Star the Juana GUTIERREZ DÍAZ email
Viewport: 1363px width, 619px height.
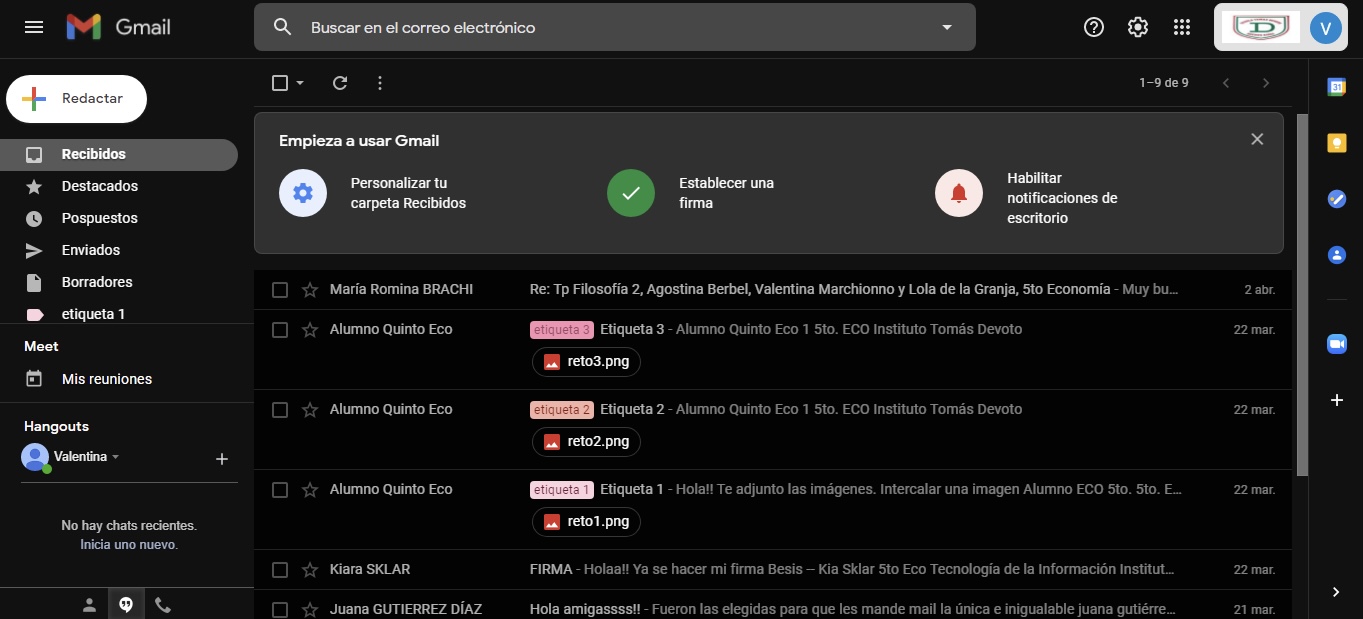click(310, 610)
